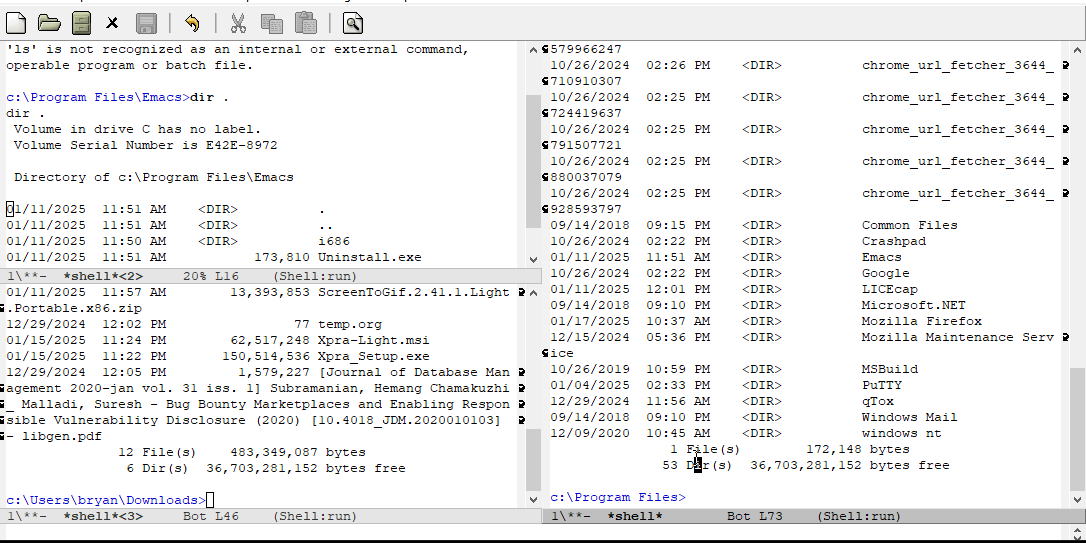Click (Shell:run) in the *shell*<3> mode line

315,516
